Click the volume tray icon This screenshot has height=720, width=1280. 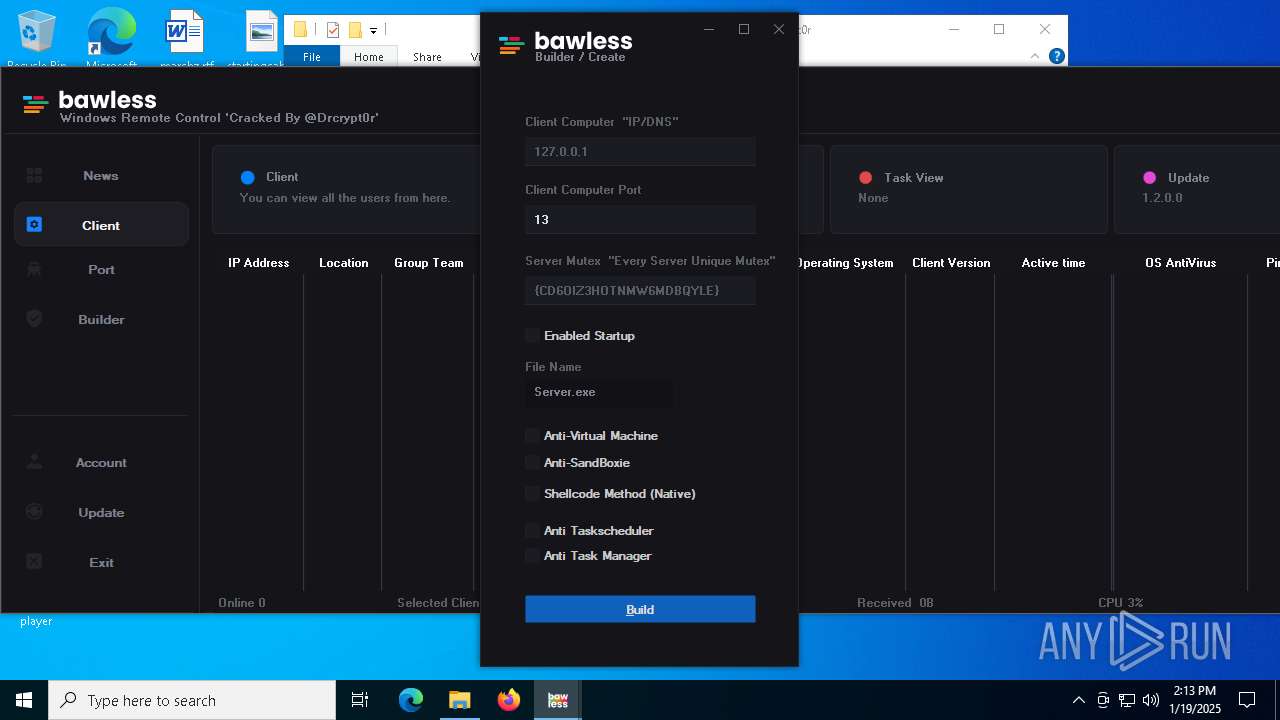[1151, 700]
